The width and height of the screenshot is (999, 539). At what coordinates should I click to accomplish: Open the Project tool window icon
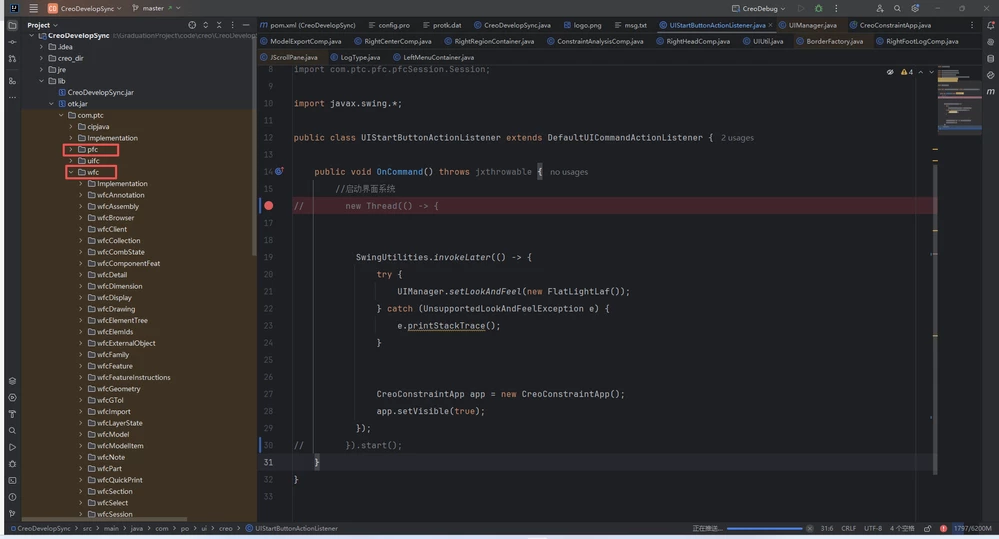point(12,25)
